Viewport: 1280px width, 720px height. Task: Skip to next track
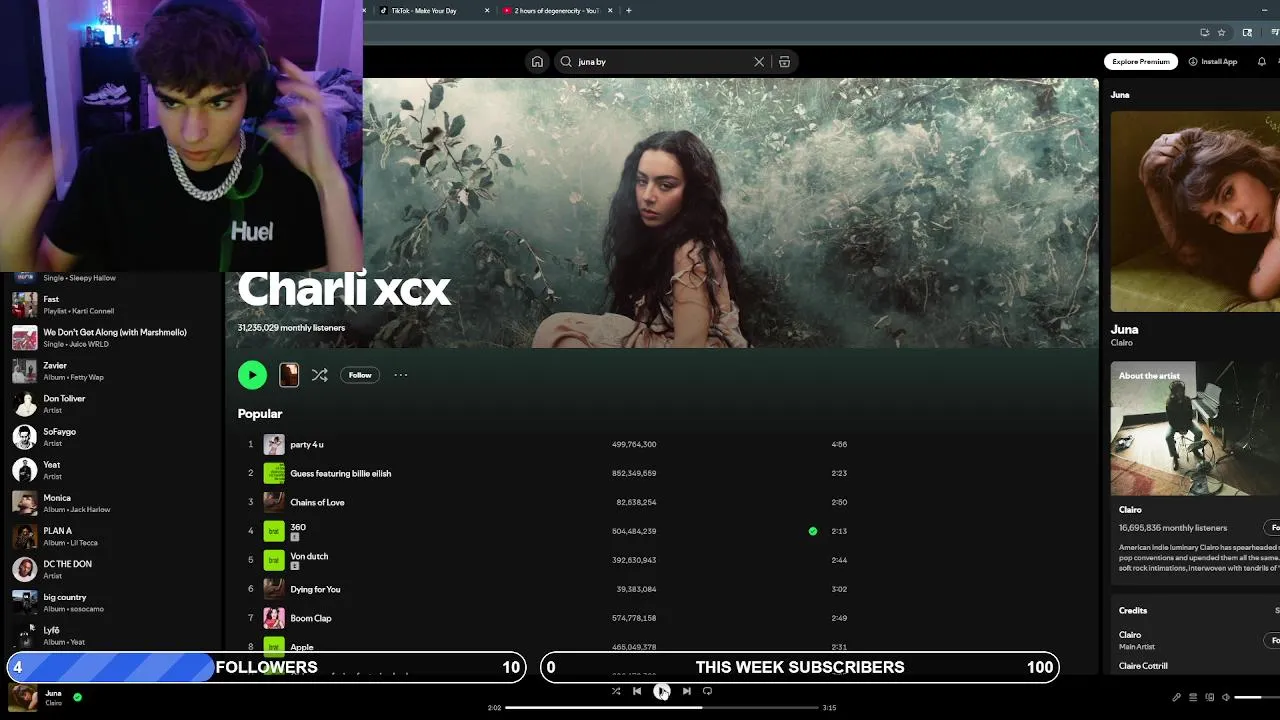pos(686,691)
